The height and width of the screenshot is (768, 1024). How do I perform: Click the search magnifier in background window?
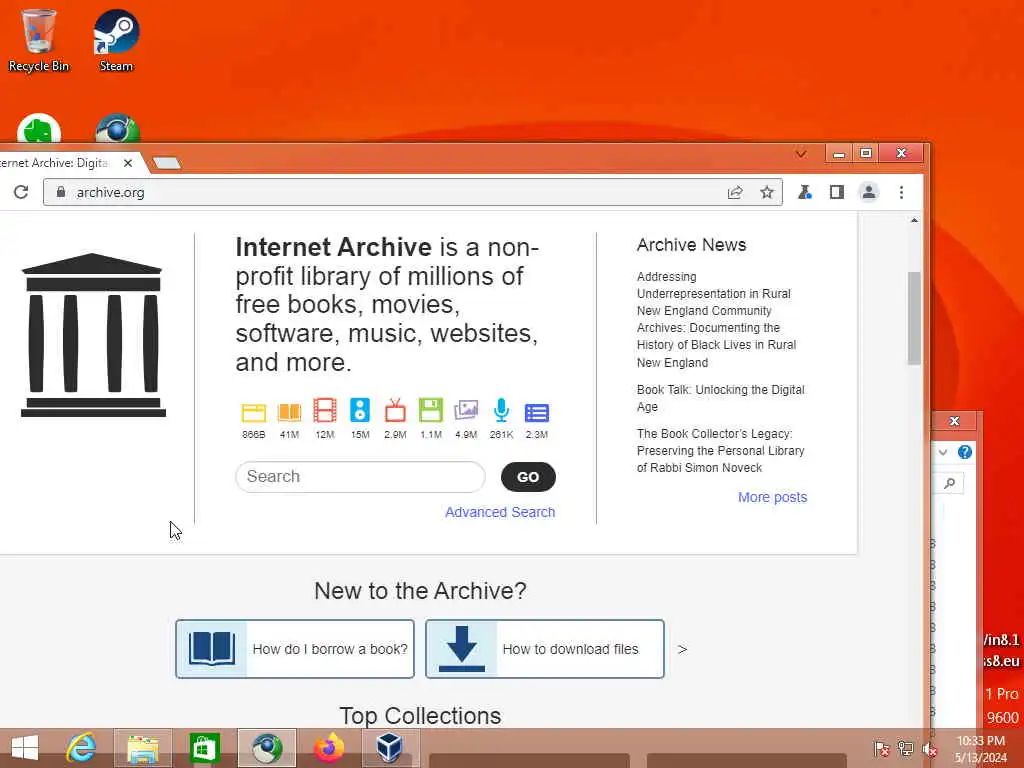click(950, 483)
